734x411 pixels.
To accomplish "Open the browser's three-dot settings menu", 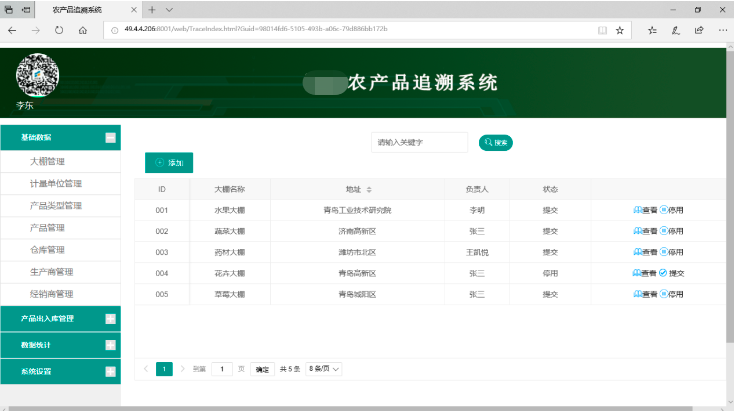I will (720, 30).
